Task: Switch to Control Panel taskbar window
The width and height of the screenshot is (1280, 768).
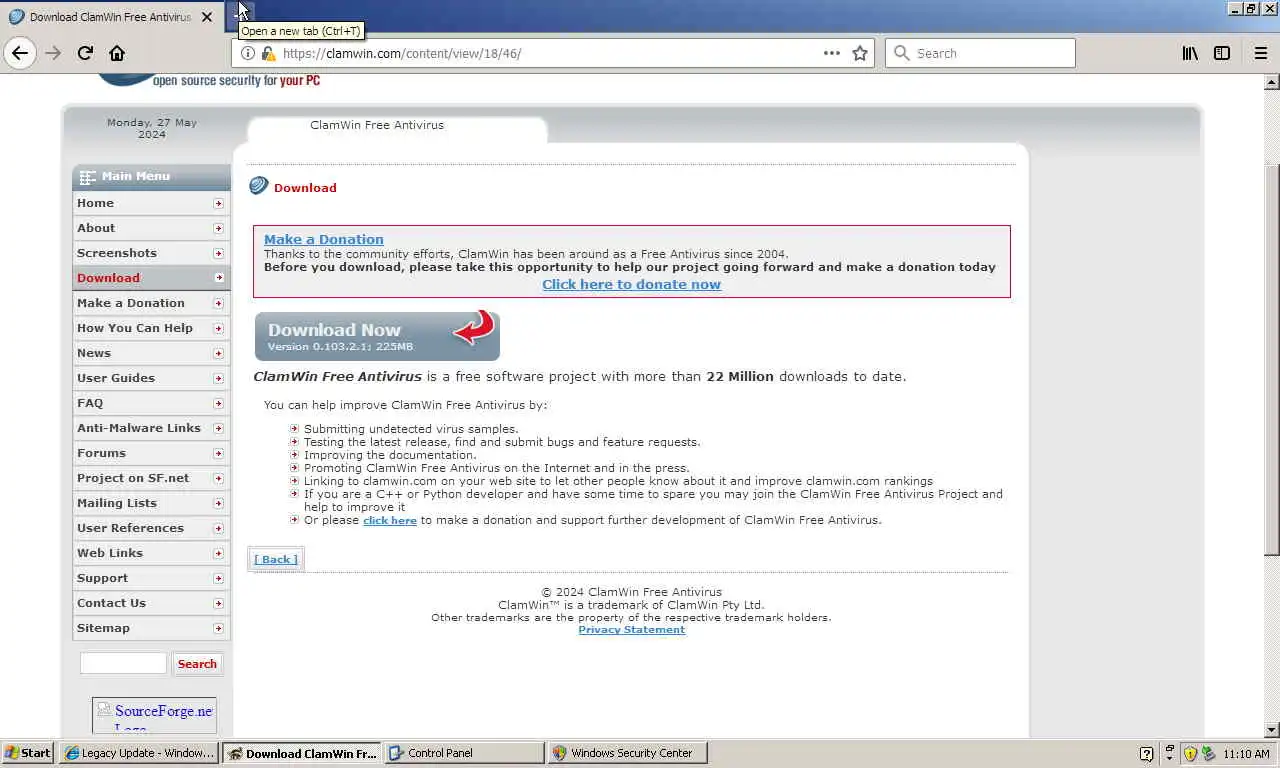Action: point(465,753)
